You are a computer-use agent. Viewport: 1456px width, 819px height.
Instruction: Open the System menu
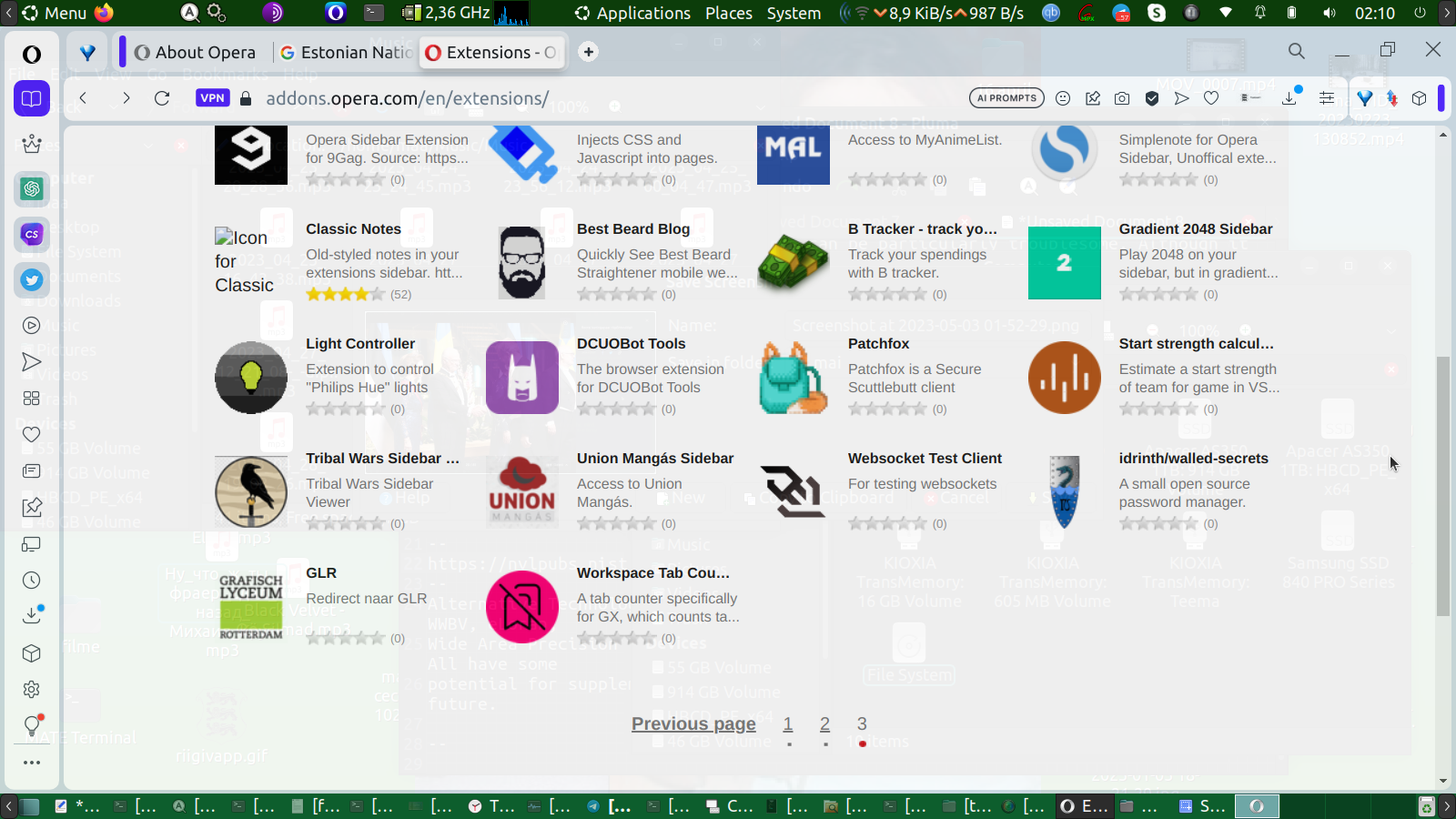pyautogui.click(x=794, y=13)
